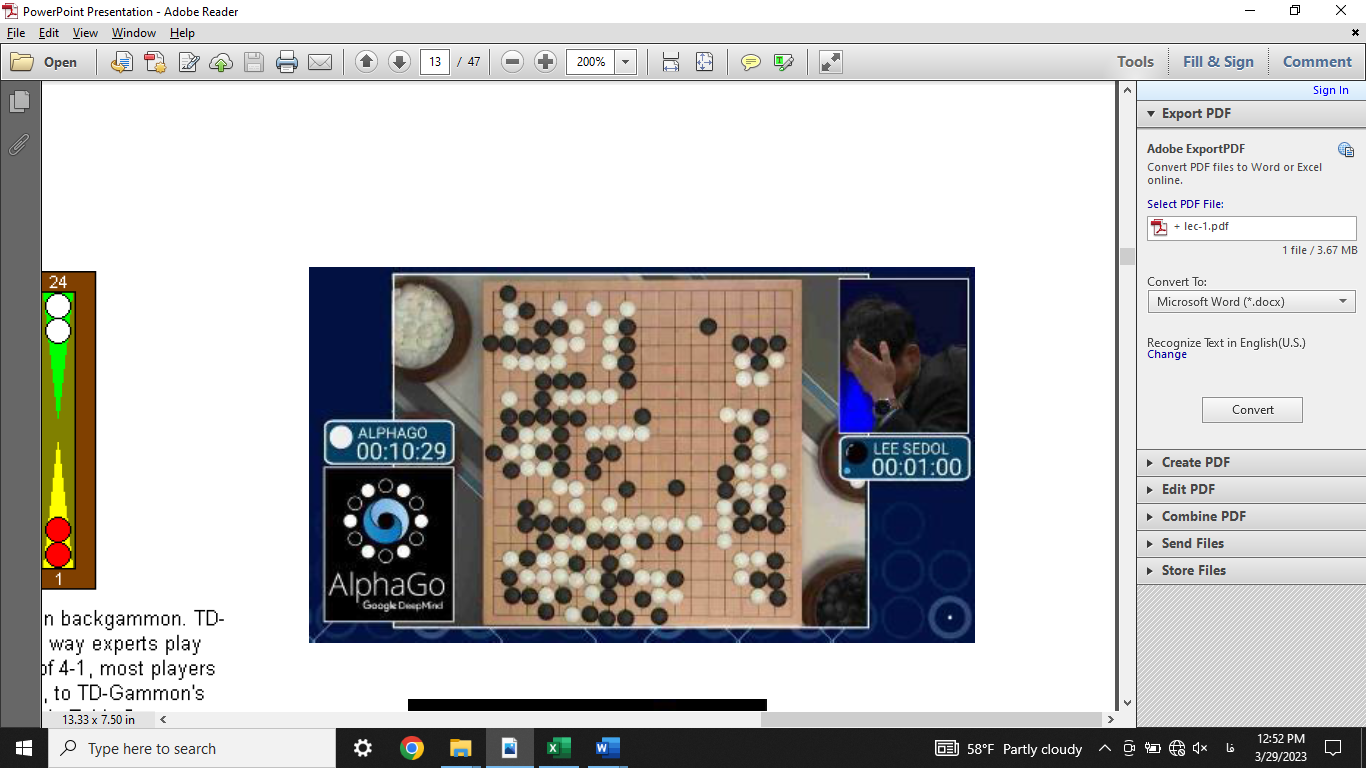
Task: Click the vertical scrollbar down arrow
Action: (x=1127, y=703)
